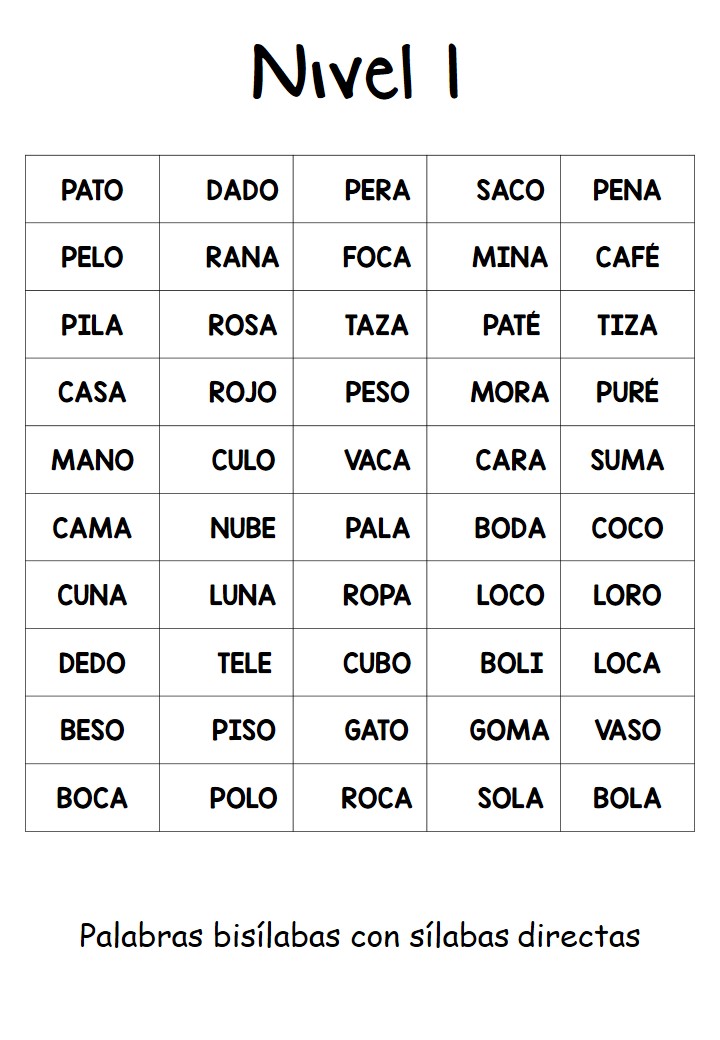Select the word TAZA
The width and height of the screenshot is (720, 1040).
tap(377, 325)
